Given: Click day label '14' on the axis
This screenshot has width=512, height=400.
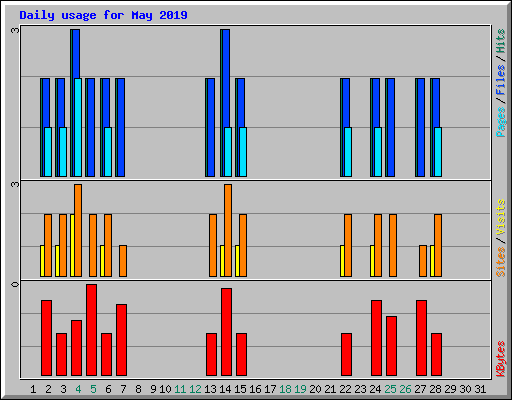Looking at the screenshot, I should point(225,389).
